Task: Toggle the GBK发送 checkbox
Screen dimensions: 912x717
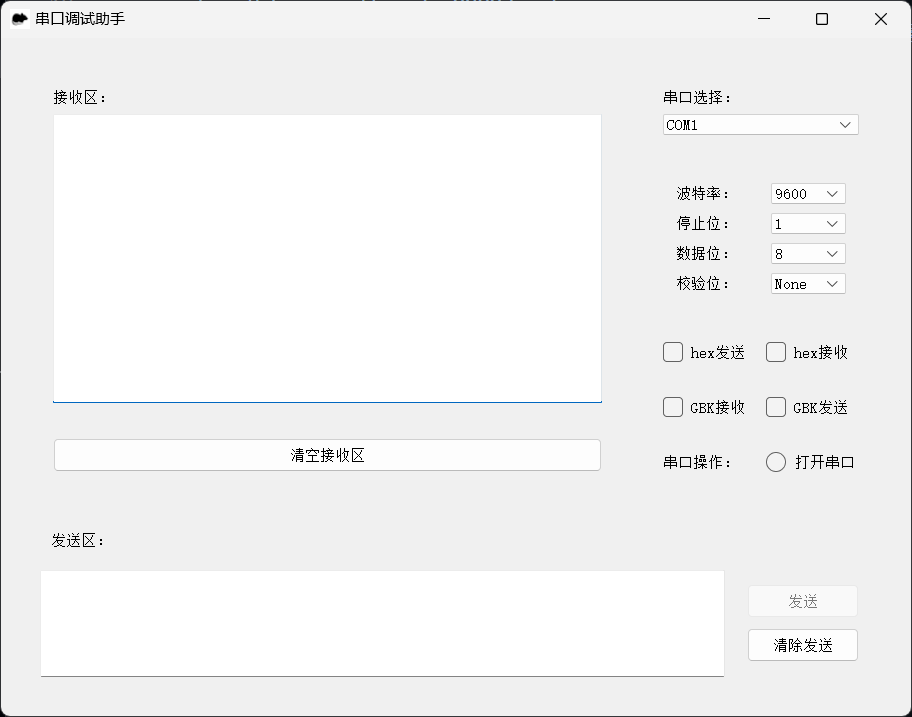Action: (776, 407)
